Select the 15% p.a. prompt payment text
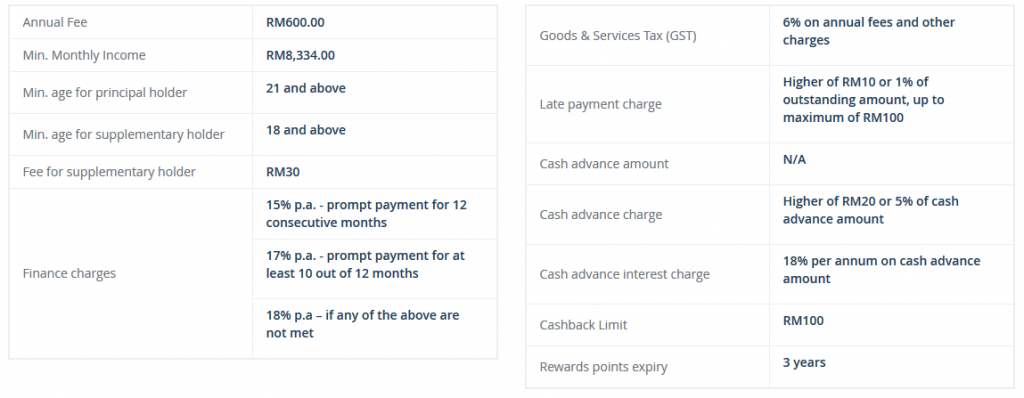The image size is (1024, 398). (366, 214)
